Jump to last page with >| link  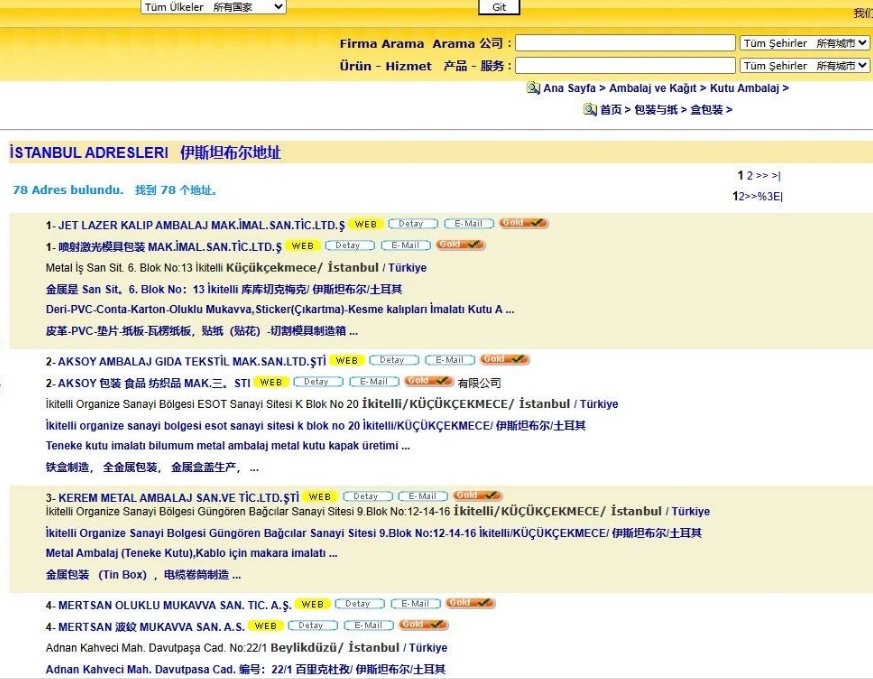pyautogui.click(x=776, y=176)
